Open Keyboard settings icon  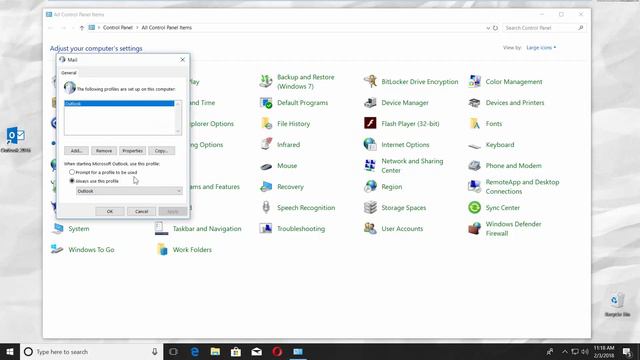click(x=474, y=145)
